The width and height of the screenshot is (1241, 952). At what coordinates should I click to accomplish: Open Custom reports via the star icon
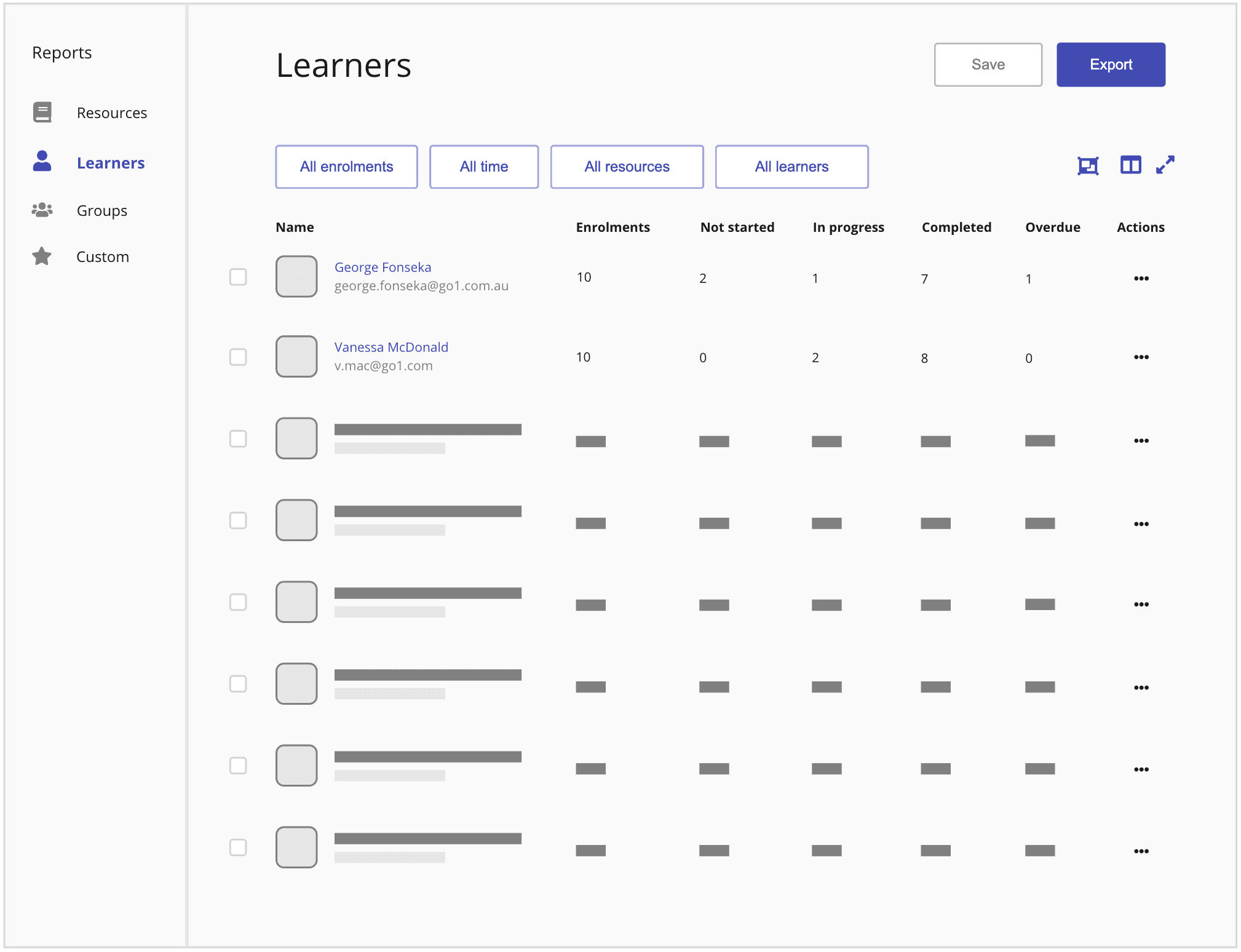click(41, 256)
